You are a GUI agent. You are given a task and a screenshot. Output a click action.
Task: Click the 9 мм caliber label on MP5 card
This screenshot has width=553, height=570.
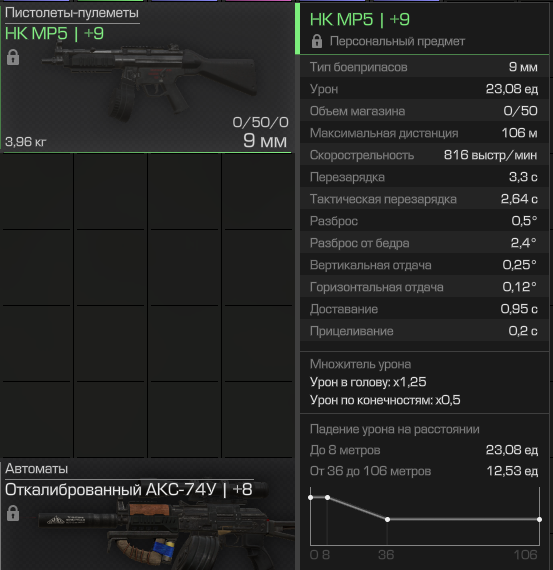click(265, 141)
